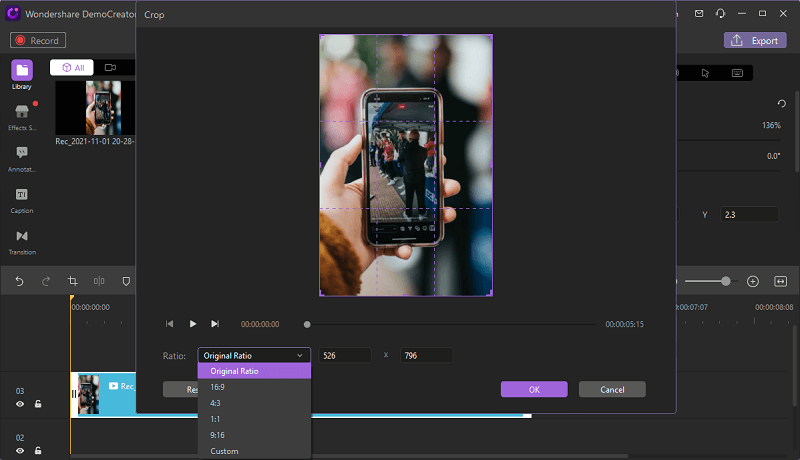Choose the 16:9 ratio option
The height and width of the screenshot is (460, 800).
(x=254, y=387)
